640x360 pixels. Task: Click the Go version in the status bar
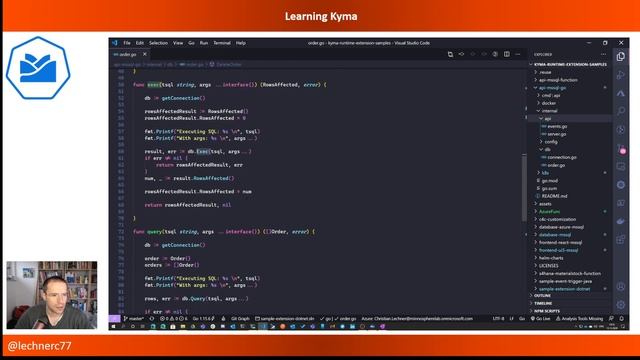(203, 319)
